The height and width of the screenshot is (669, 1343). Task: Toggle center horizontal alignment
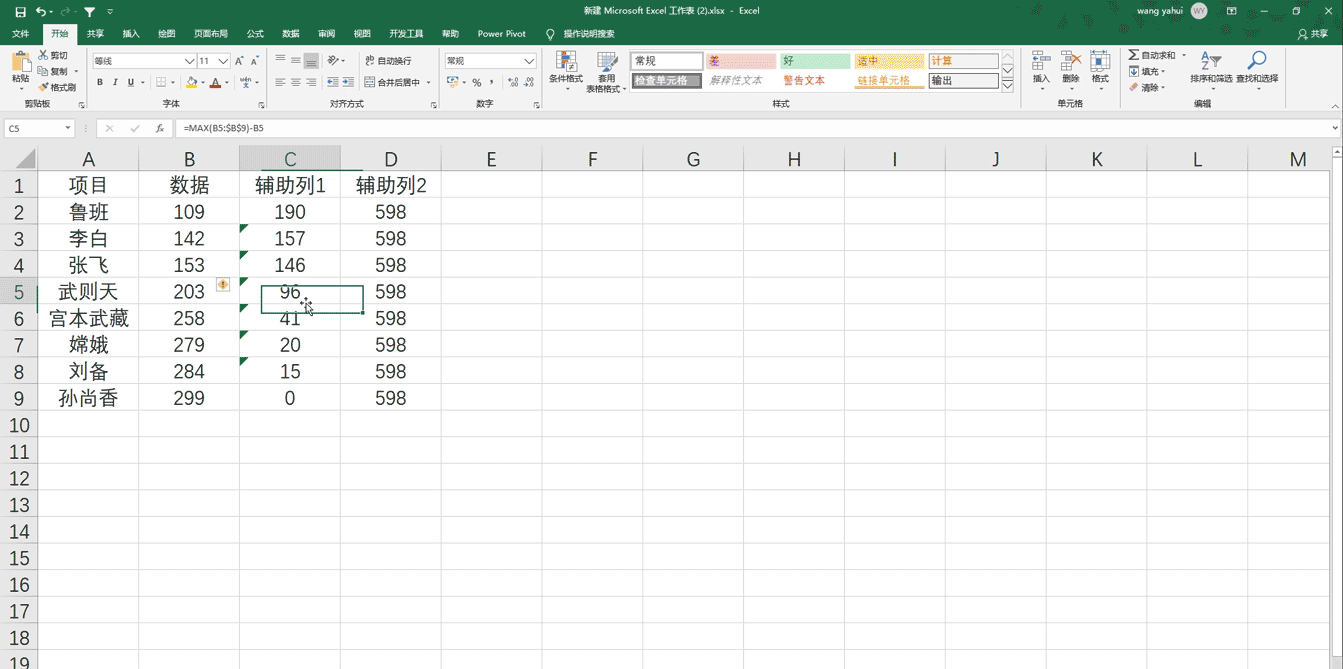pyautogui.click(x=296, y=82)
